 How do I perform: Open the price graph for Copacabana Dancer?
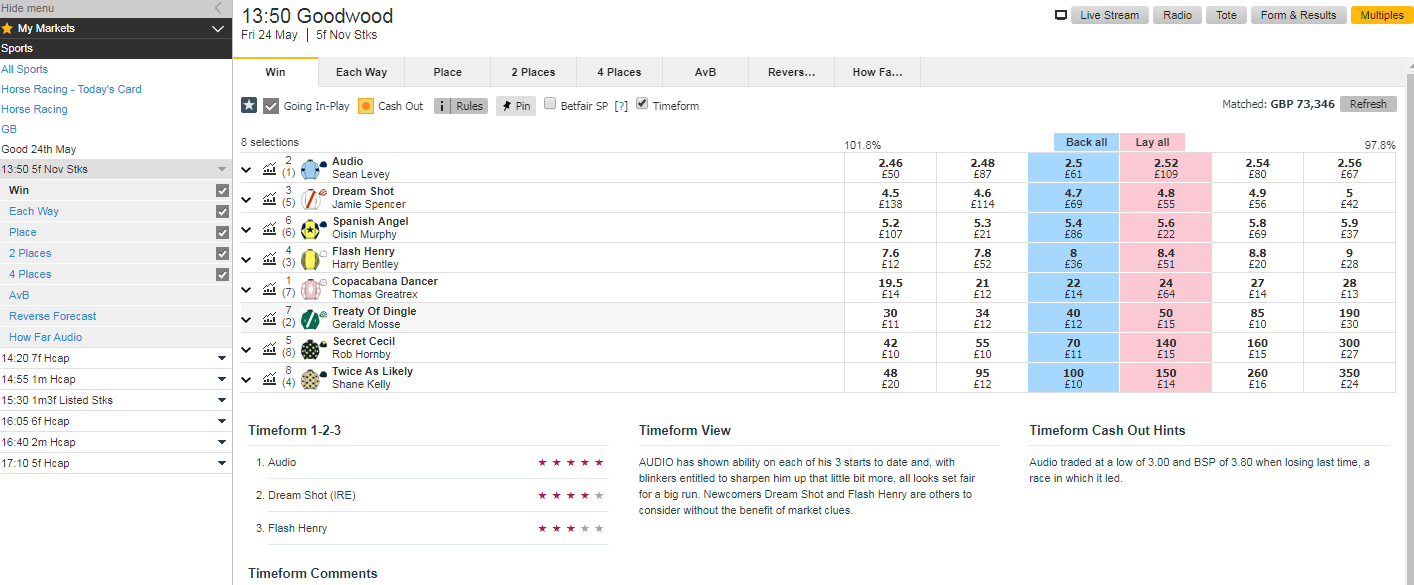click(x=269, y=289)
